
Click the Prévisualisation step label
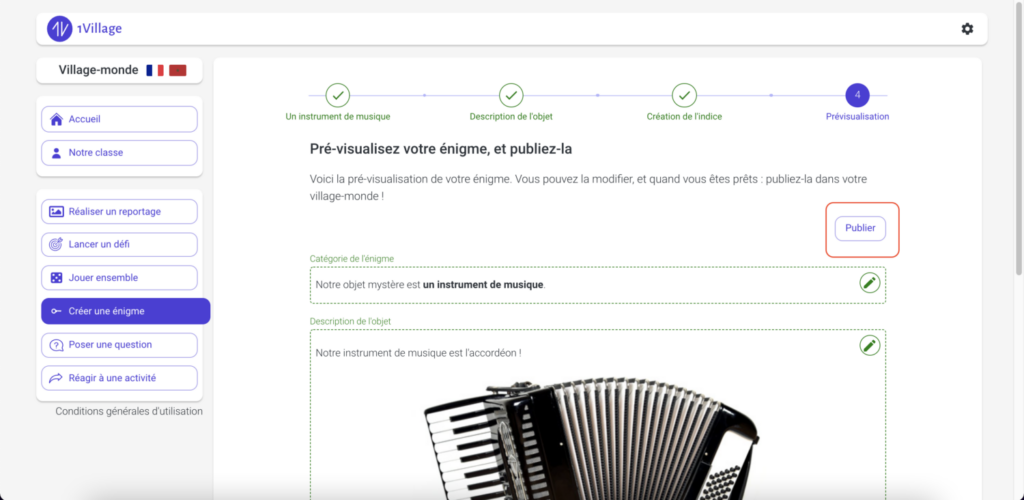click(x=857, y=117)
